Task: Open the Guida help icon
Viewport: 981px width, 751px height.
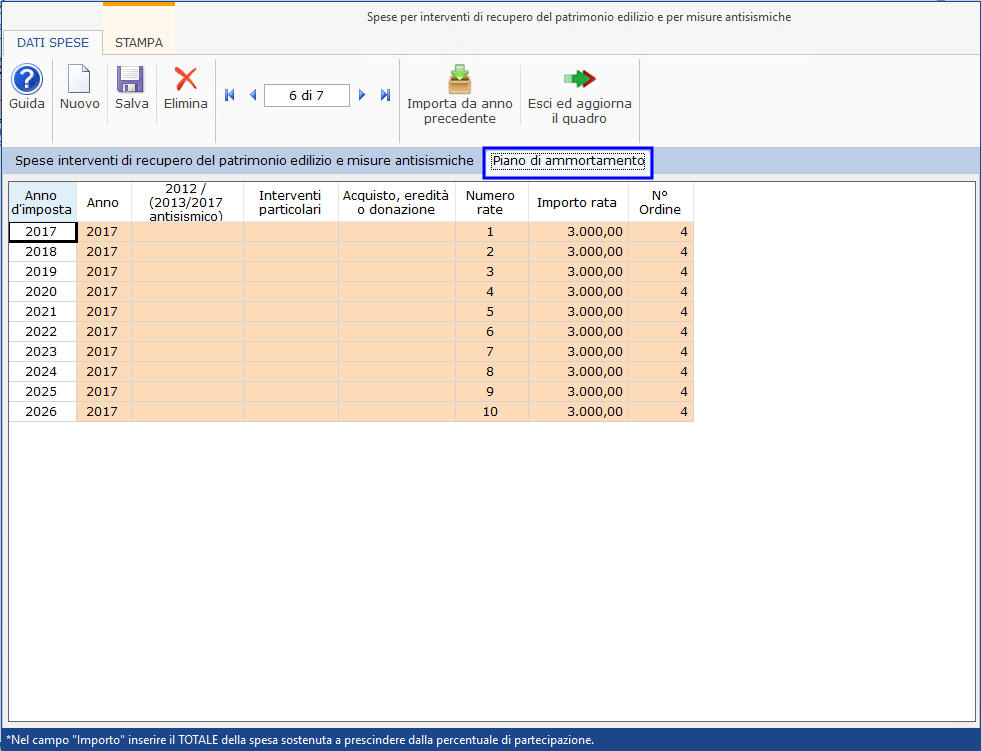Action: [x=27, y=79]
